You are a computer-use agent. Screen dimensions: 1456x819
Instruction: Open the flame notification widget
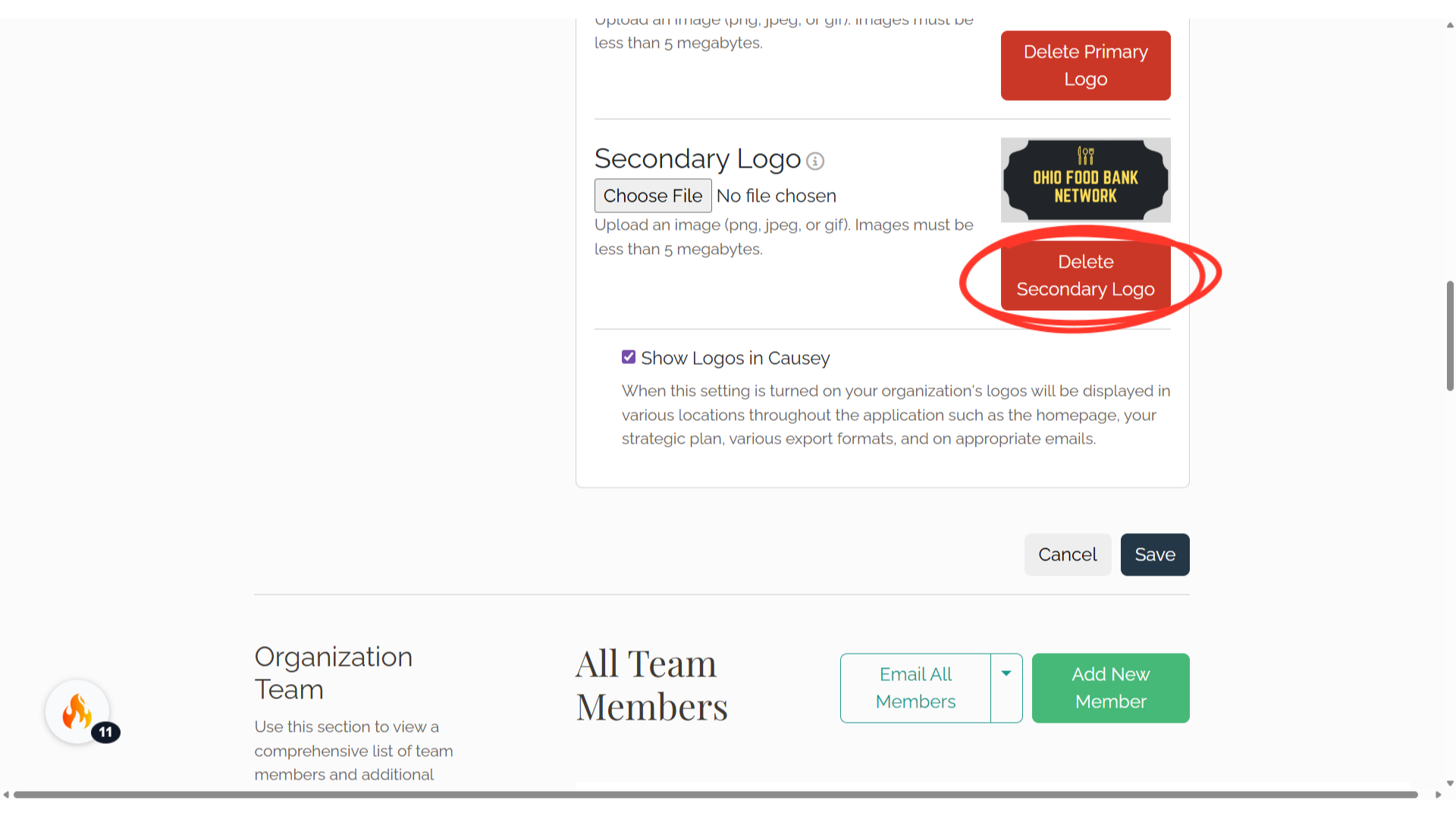77,711
